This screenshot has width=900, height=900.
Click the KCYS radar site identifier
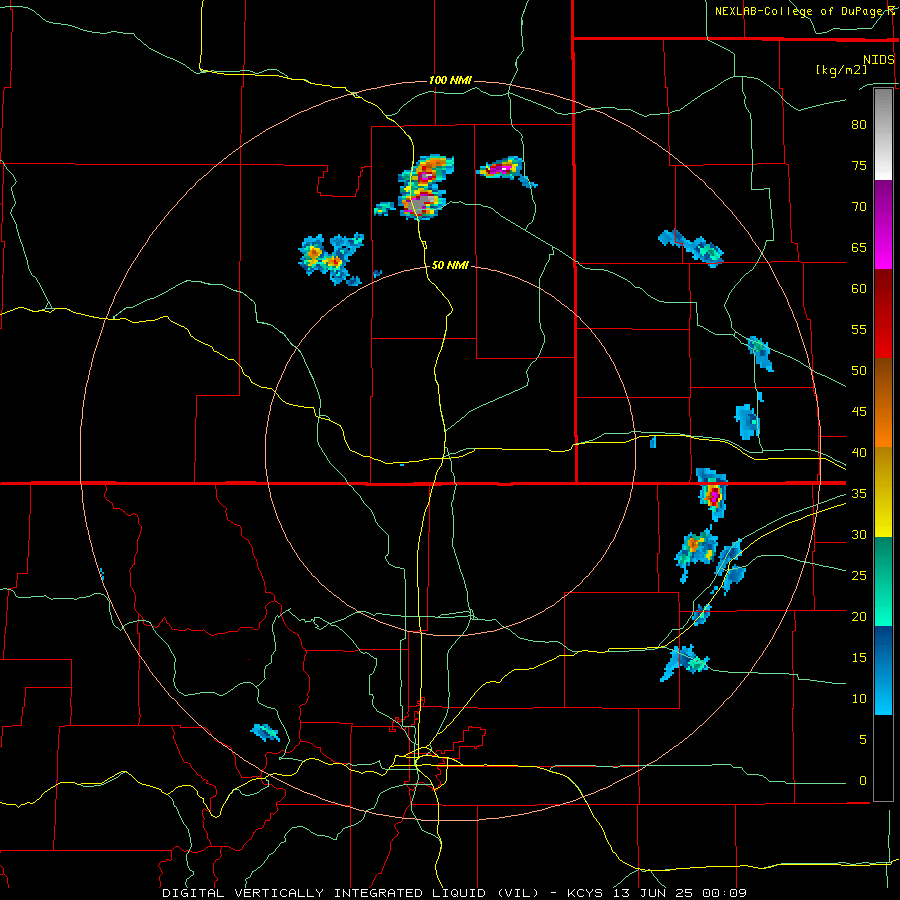click(x=585, y=893)
